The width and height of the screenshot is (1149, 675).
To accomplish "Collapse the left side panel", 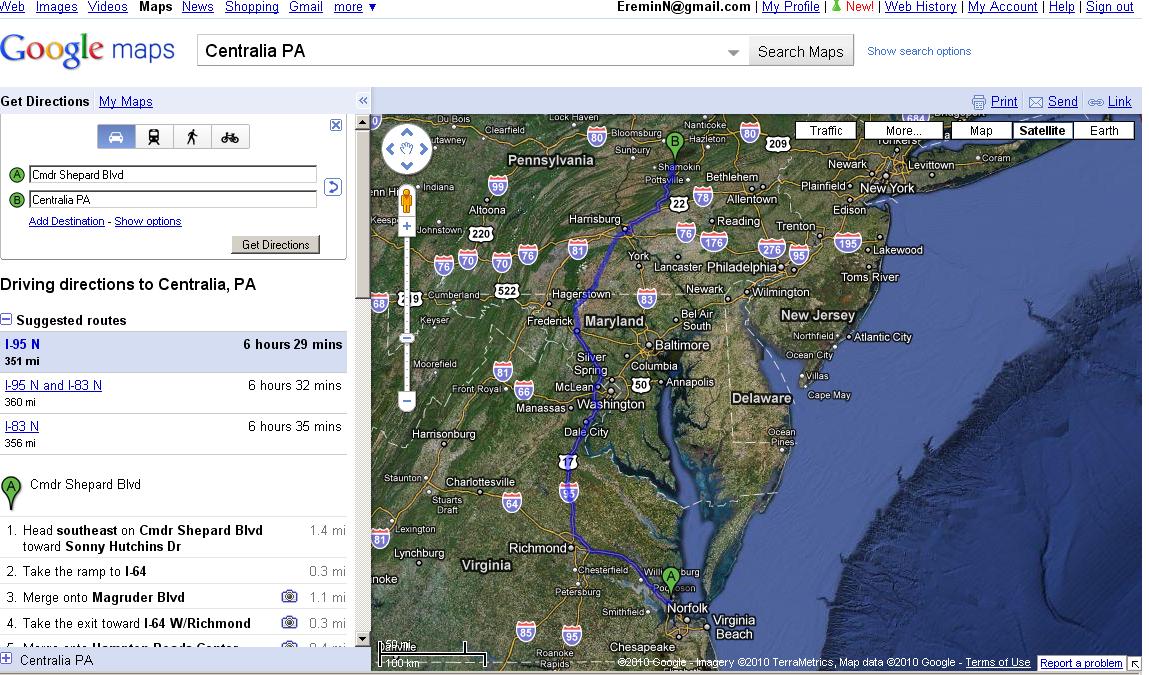I will click(363, 100).
